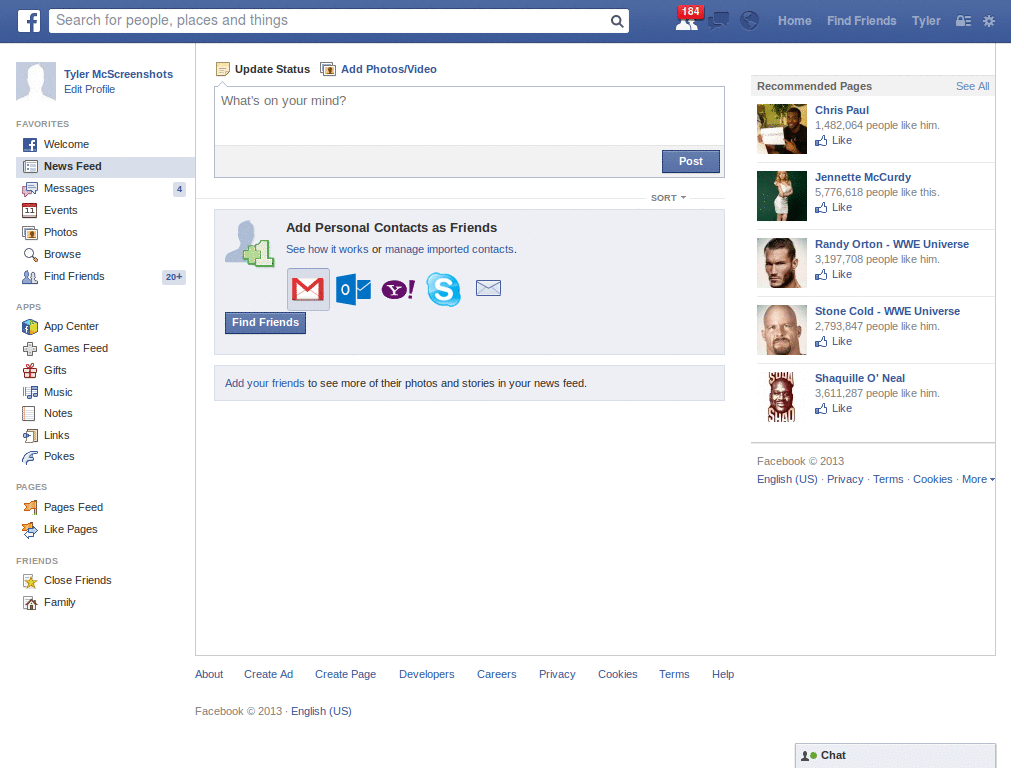Image resolution: width=1024 pixels, height=768 pixels.
Task: Click the Facebook logo icon
Action: pos(29,21)
